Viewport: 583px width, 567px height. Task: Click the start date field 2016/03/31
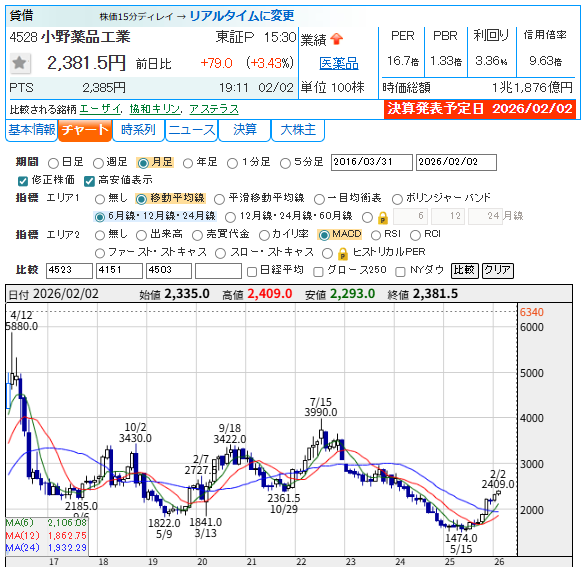[x=372, y=162]
